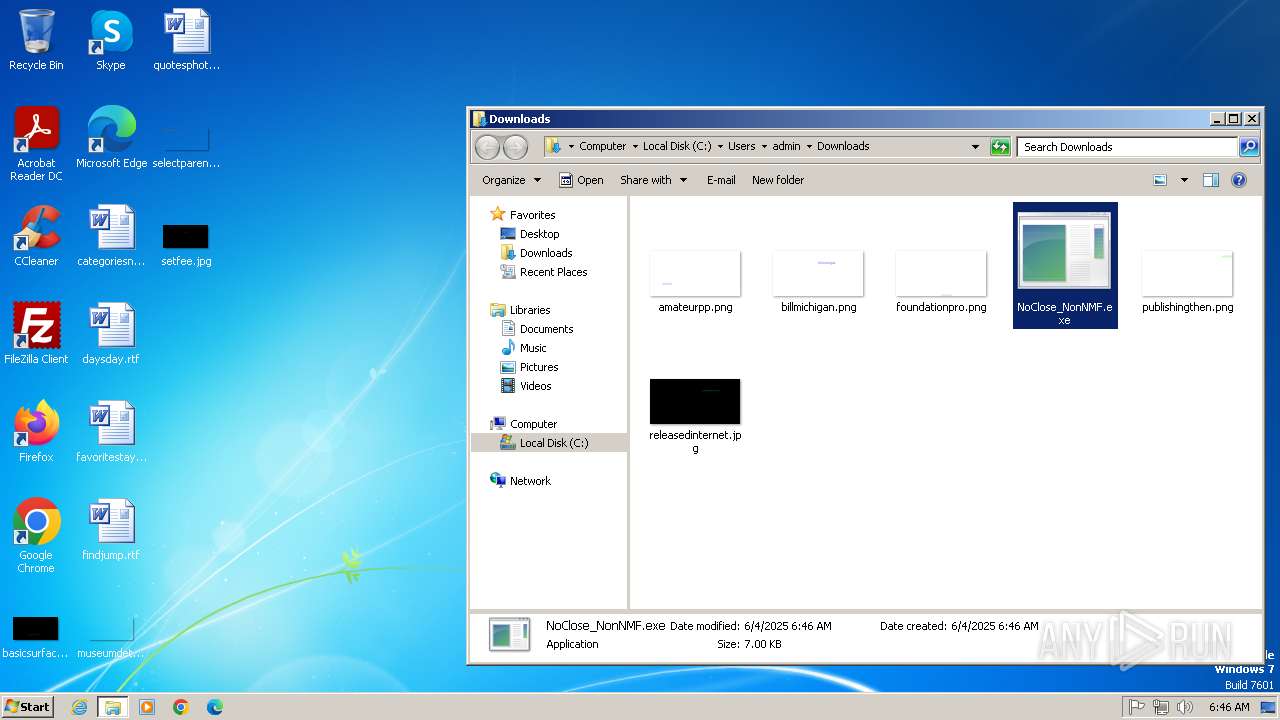Click the Open toolbar button
1280x720 pixels.
(581, 180)
